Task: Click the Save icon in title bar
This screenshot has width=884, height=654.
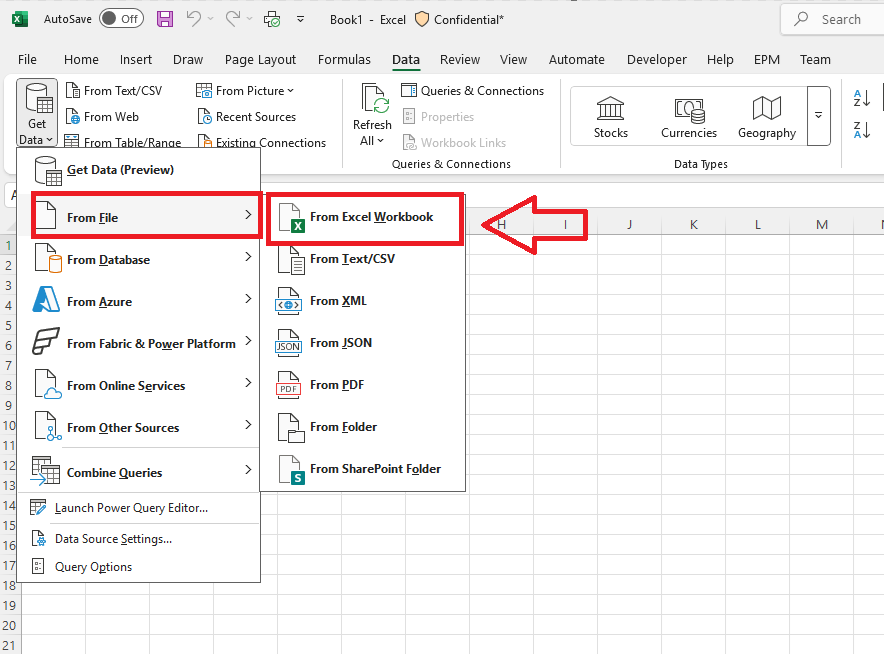Action: click(x=165, y=19)
